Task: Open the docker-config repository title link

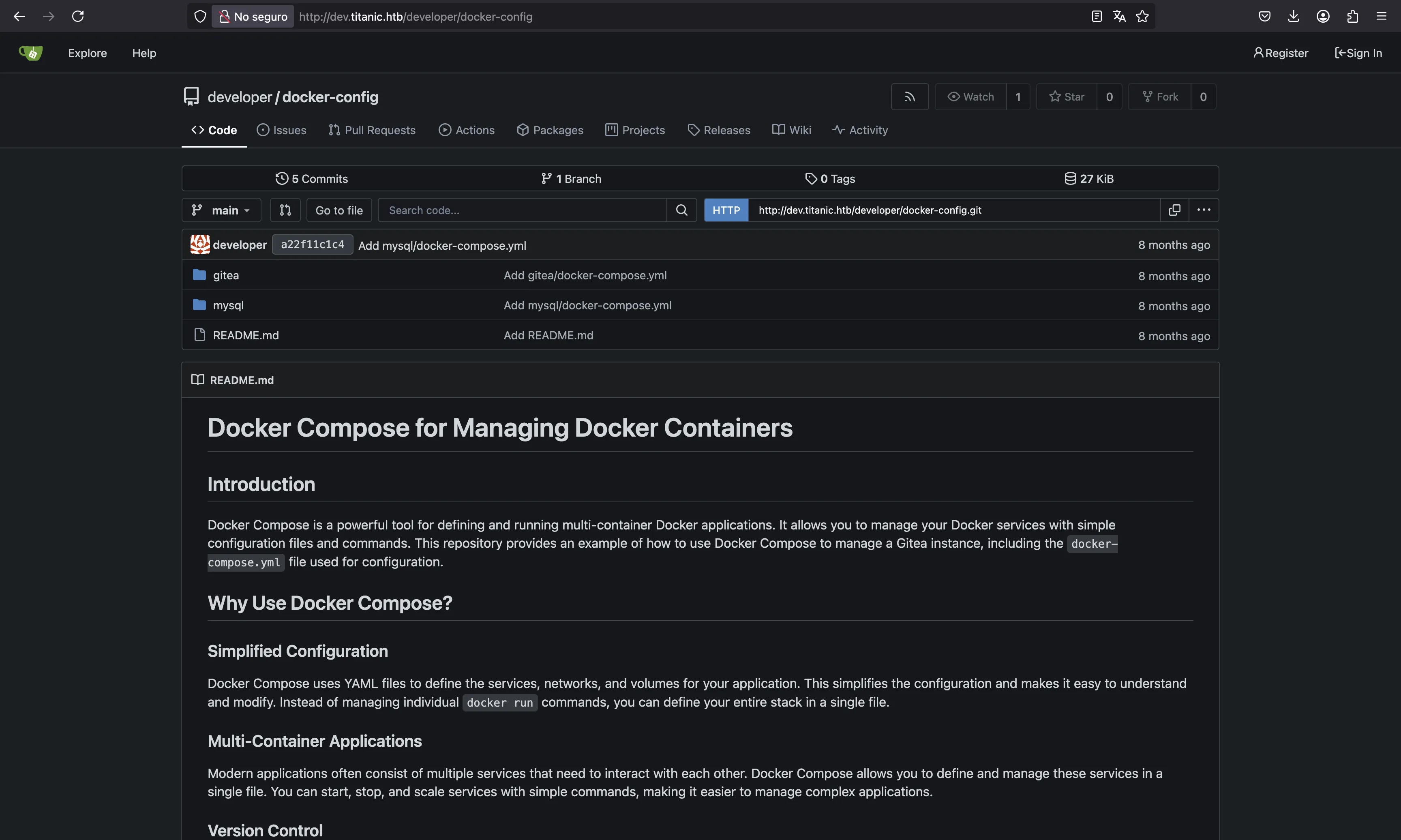Action: (x=330, y=97)
